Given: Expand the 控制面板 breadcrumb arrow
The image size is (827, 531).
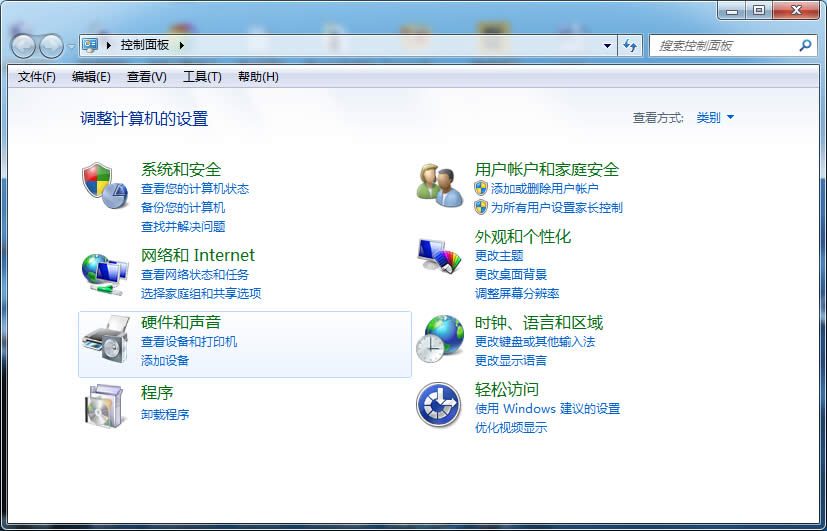Looking at the screenshot, I should click(x=183, y=46).
